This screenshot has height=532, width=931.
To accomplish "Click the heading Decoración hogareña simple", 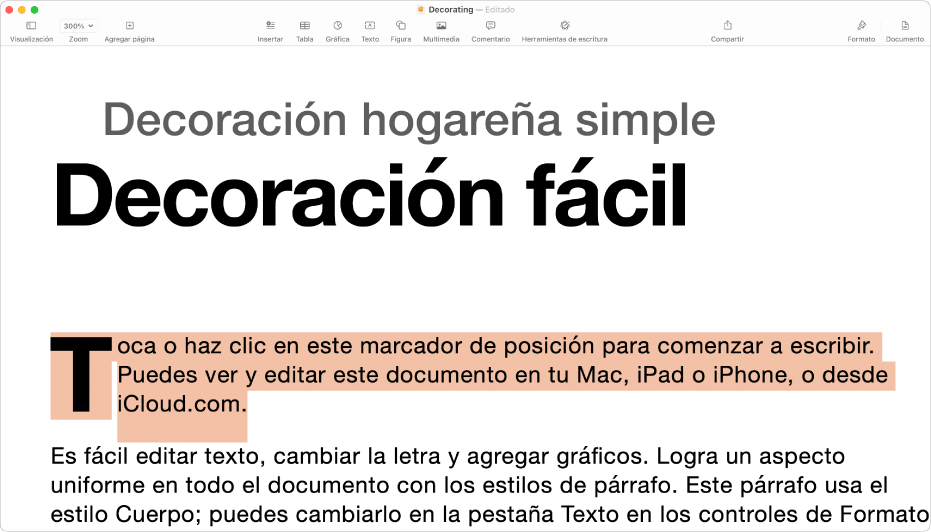I will [x=409, y=121].
